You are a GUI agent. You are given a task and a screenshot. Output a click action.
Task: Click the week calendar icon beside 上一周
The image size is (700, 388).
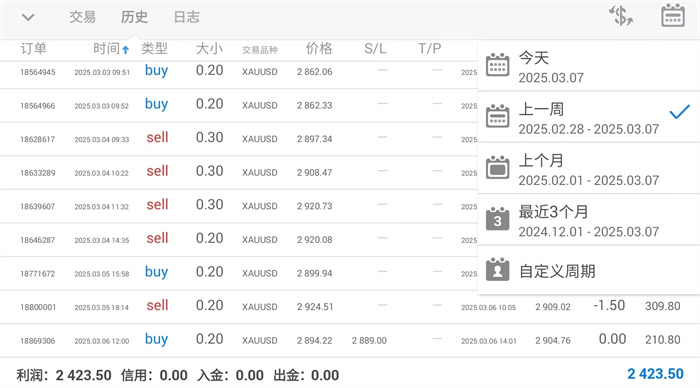497,116
